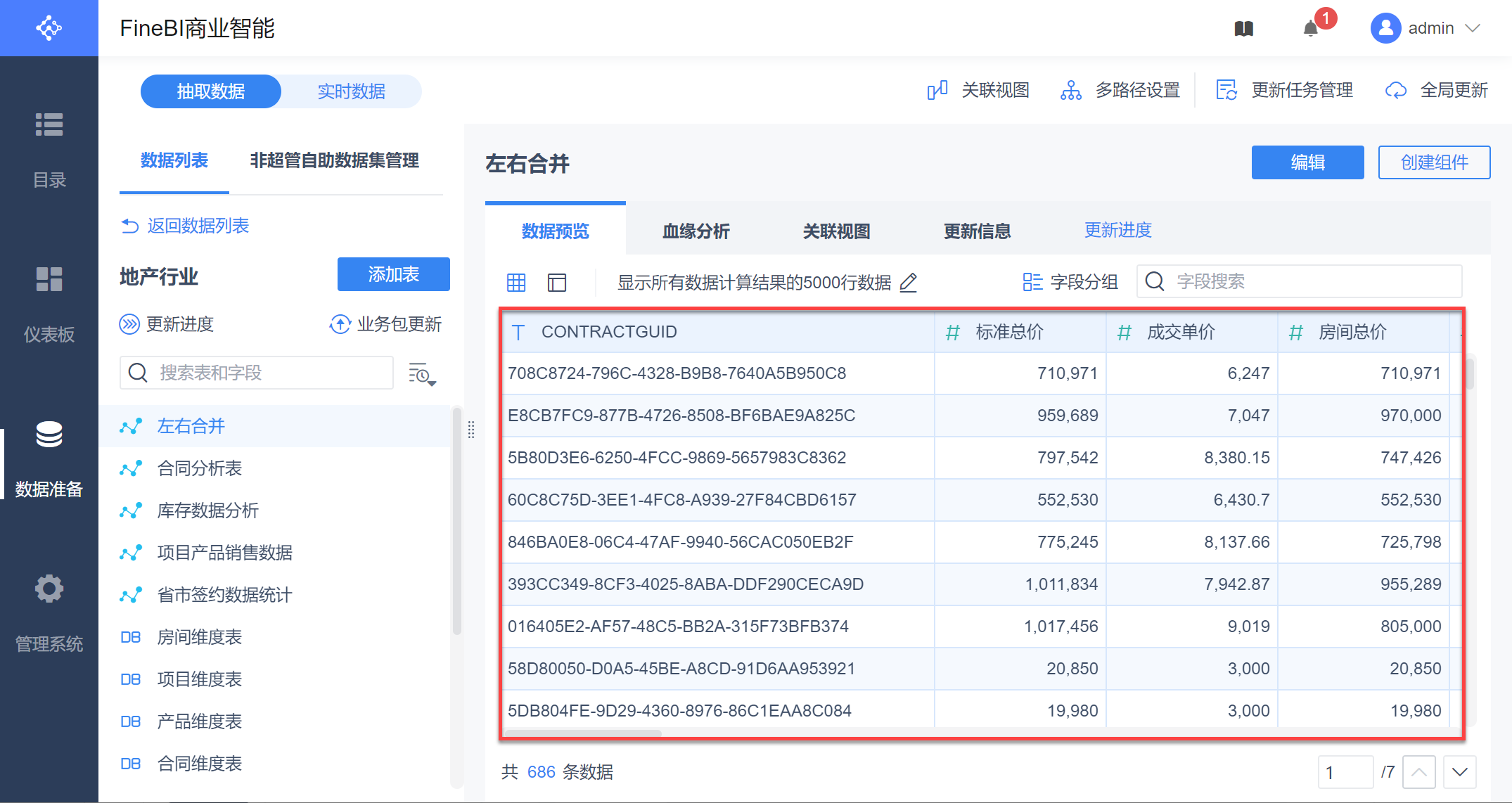
Task: Go to previous page with up chevron
Action: [x=1418, y=772]
